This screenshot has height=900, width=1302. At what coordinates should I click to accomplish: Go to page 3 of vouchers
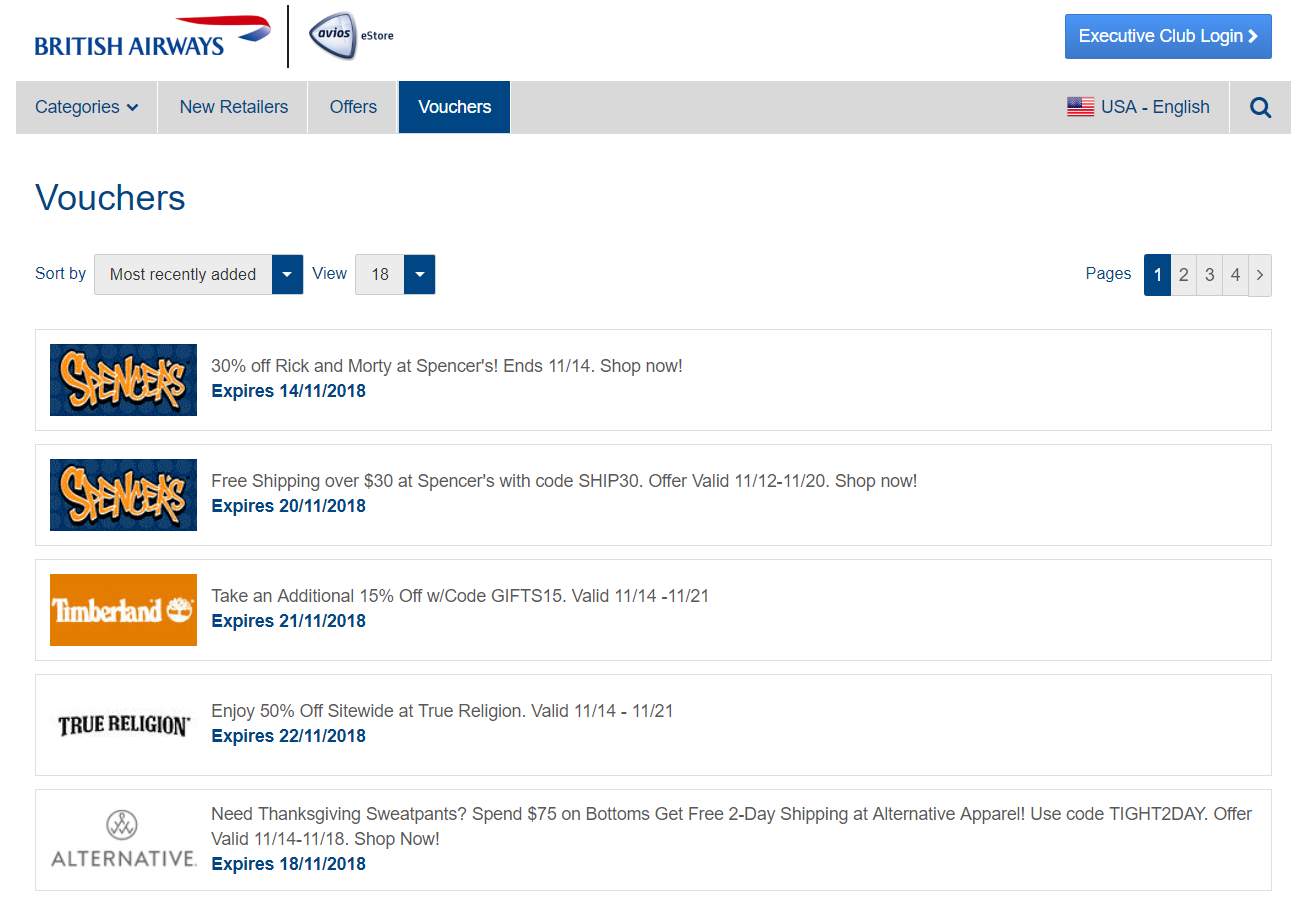(1209, 275)
